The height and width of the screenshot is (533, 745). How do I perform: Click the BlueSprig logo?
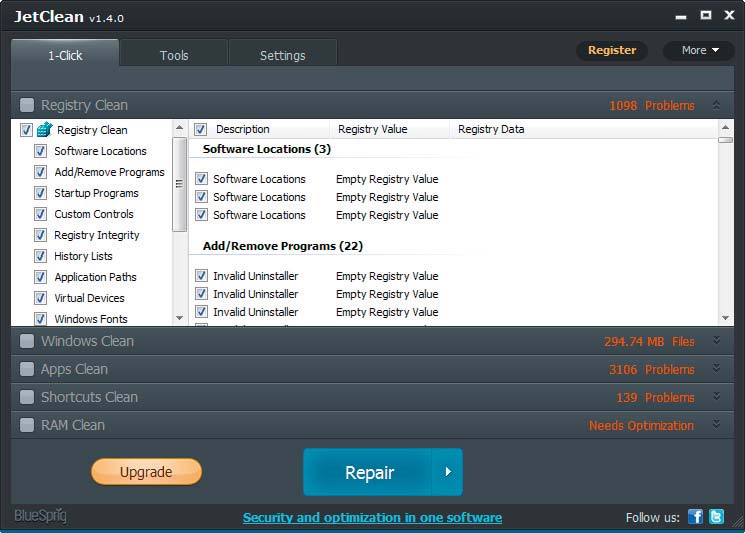[x=40, y=516]
